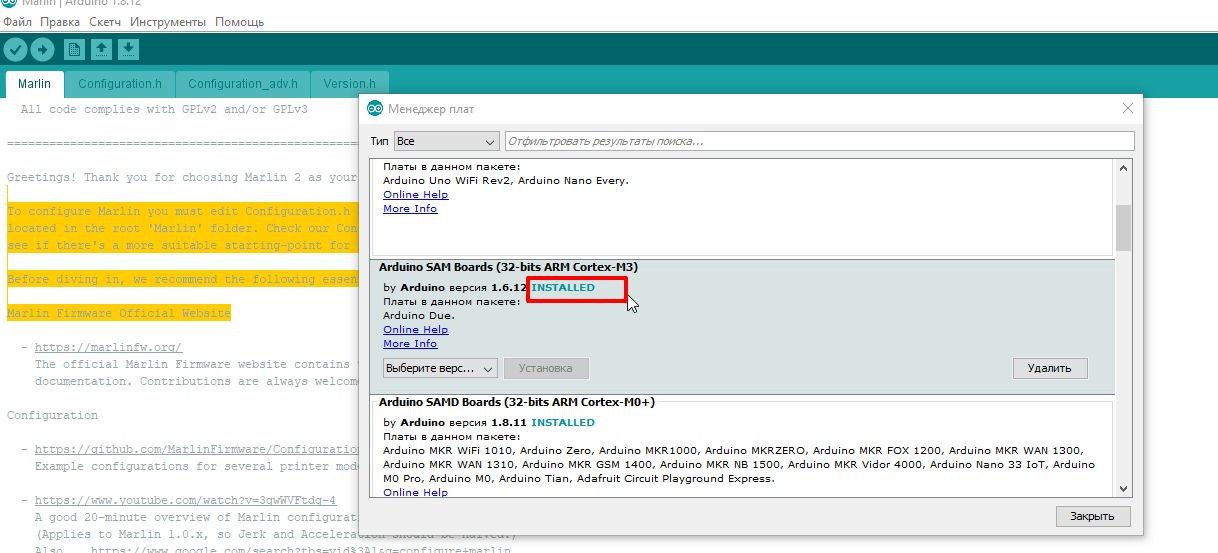This screenshot has width=1218, height=553.
Task: Click the disabled Установка button
Action: coord(546,368)
